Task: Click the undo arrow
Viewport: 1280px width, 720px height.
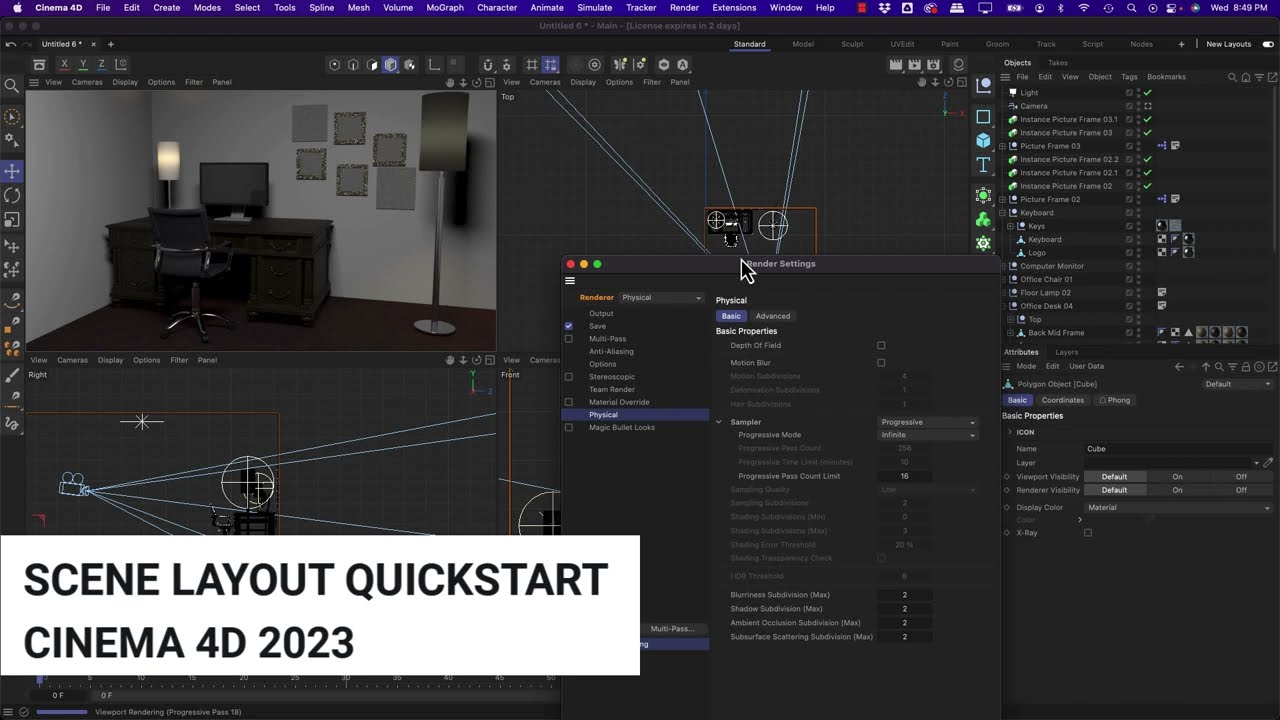Action: (x=10, y=44)
